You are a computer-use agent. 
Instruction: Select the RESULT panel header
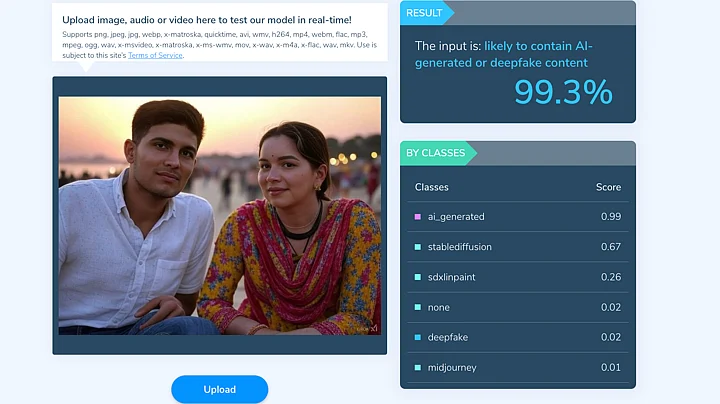pos(426,12)
